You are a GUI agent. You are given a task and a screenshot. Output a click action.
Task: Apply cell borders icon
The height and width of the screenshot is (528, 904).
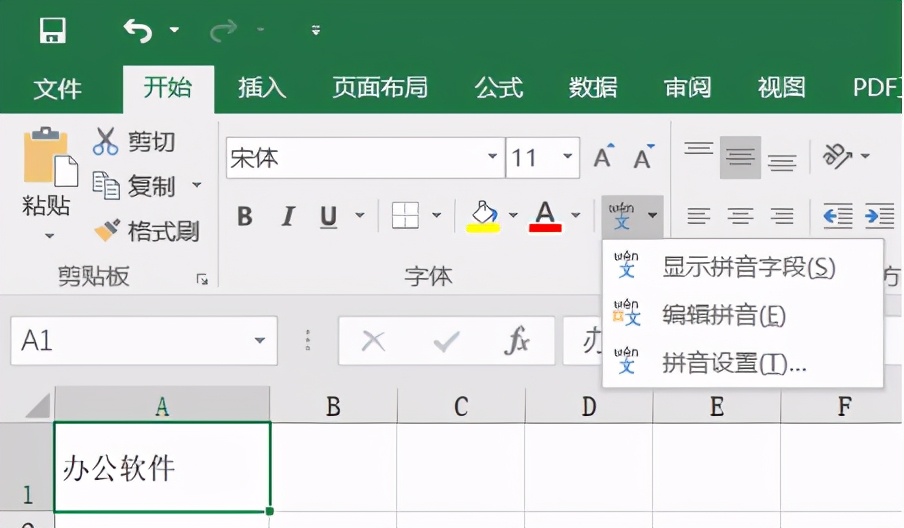[405, 215]
